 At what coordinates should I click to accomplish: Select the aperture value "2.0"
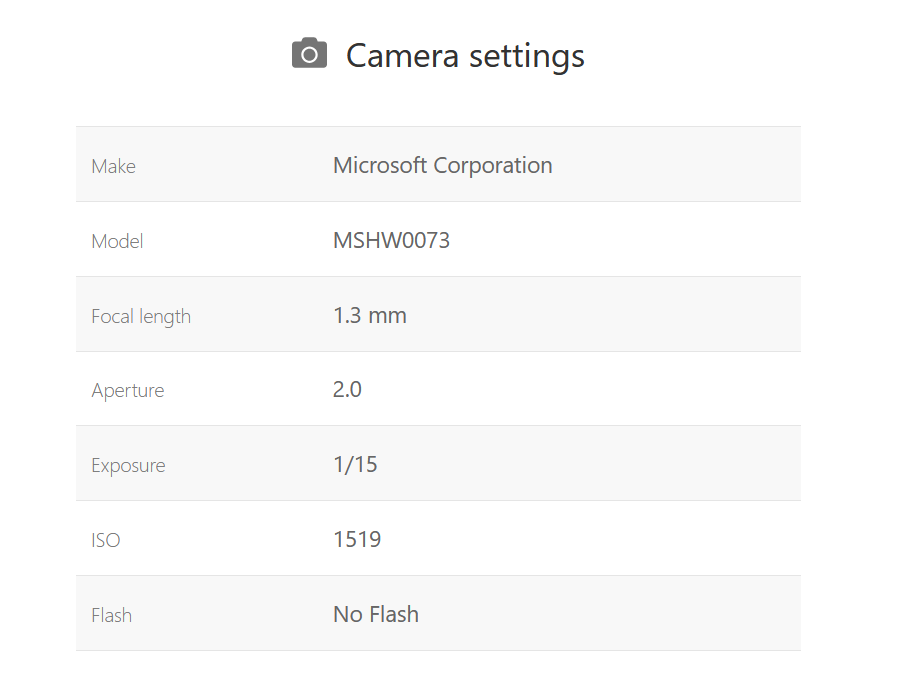[x=347, y=389]
